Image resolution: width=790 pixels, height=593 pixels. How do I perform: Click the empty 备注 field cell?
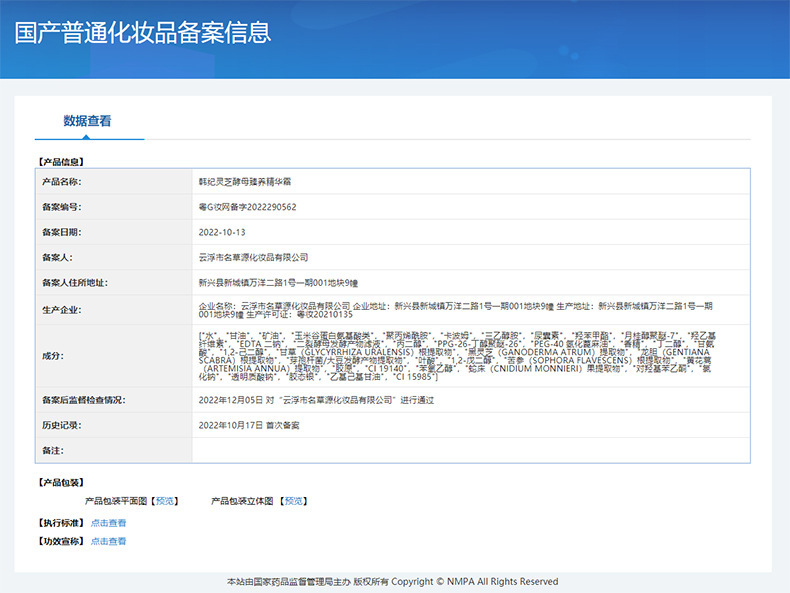pos(470,450)
